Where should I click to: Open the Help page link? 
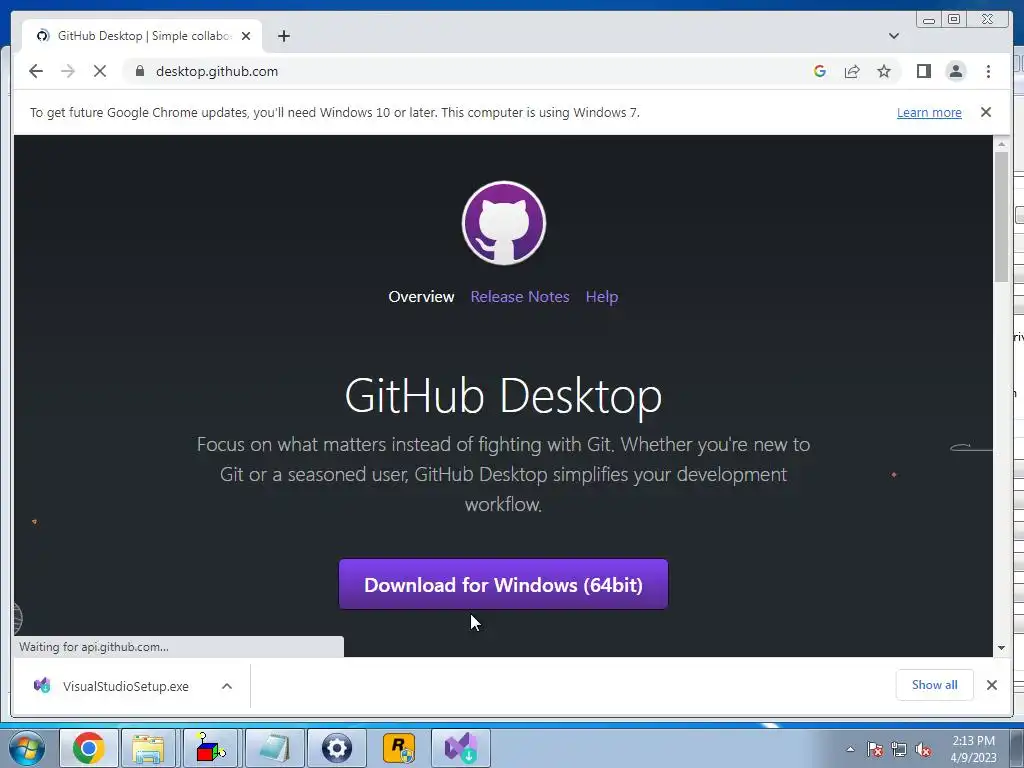click(601, 296)
